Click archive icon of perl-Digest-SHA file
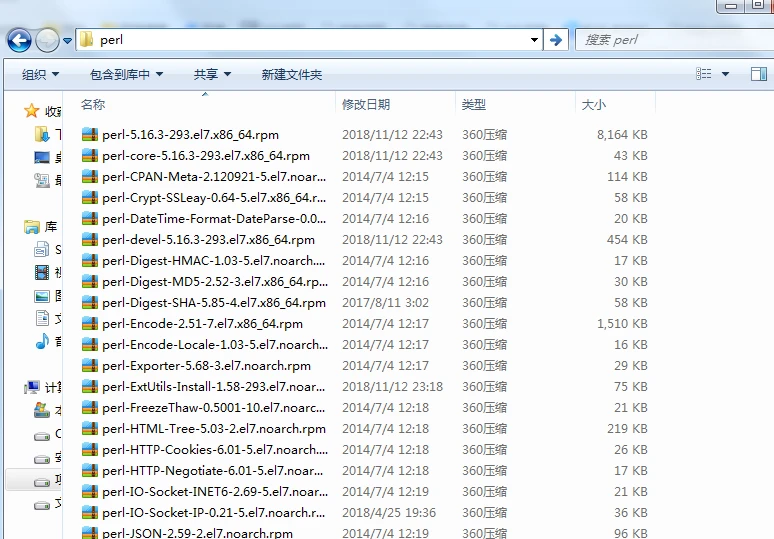This screenshot has height=539, width=774. point(90,302)
